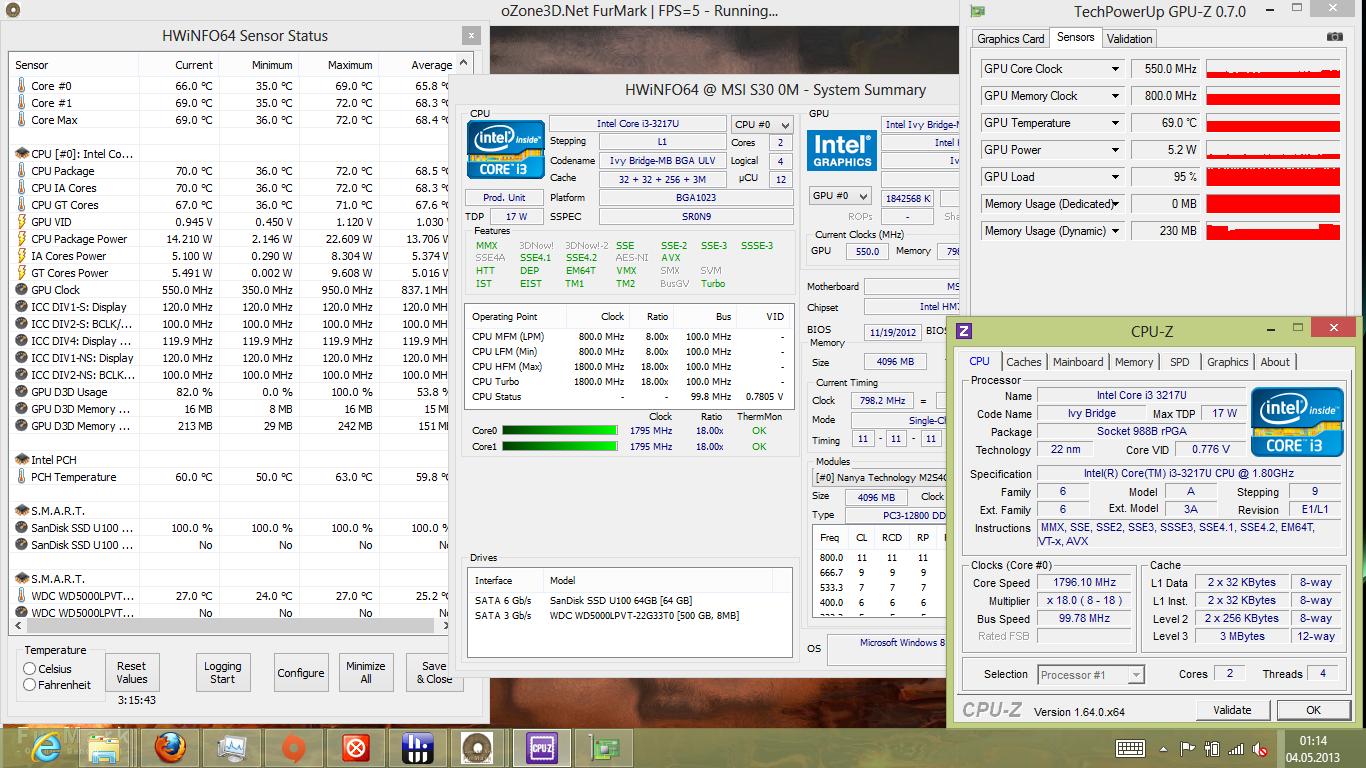The width and height of the screenshot is (1366, 768).
Task: Open GPU Temperature sensor dropdown
Action: click(x=1116, y=123)
